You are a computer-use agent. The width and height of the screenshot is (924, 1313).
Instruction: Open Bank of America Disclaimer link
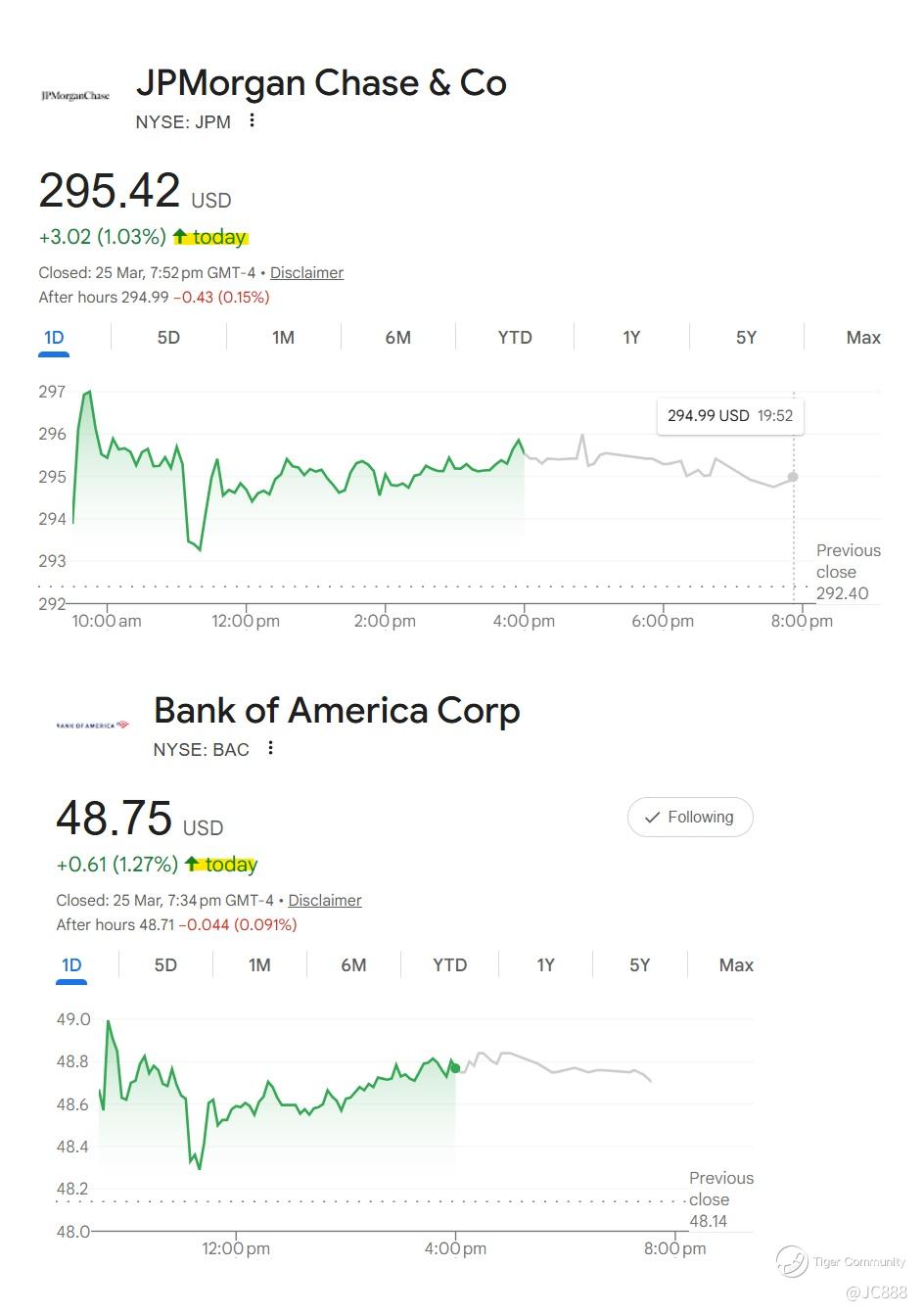point(325,901)
